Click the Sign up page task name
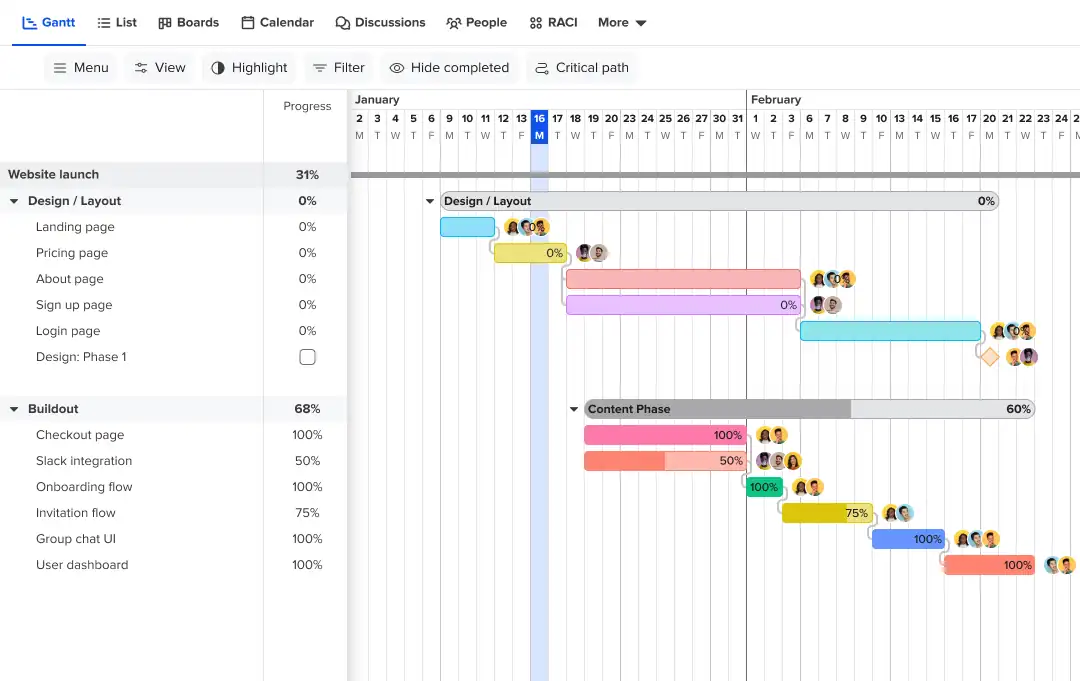Viewport: 1080px width, 681px height. click(75, 304)
